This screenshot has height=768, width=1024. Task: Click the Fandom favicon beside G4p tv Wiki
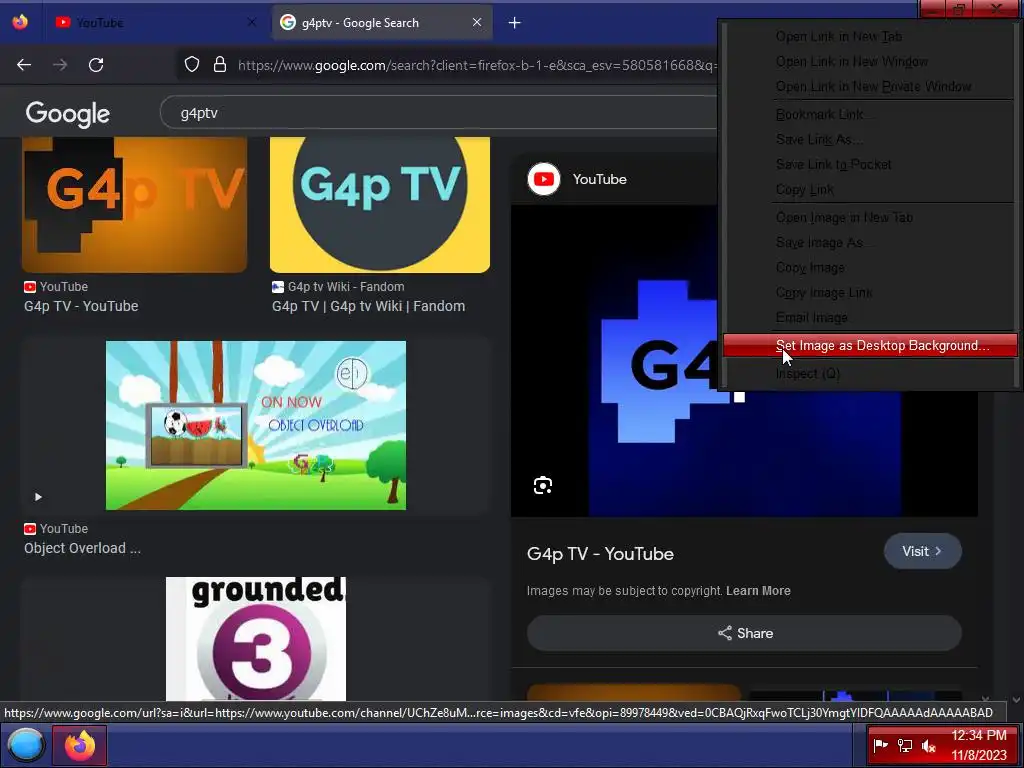278,287
